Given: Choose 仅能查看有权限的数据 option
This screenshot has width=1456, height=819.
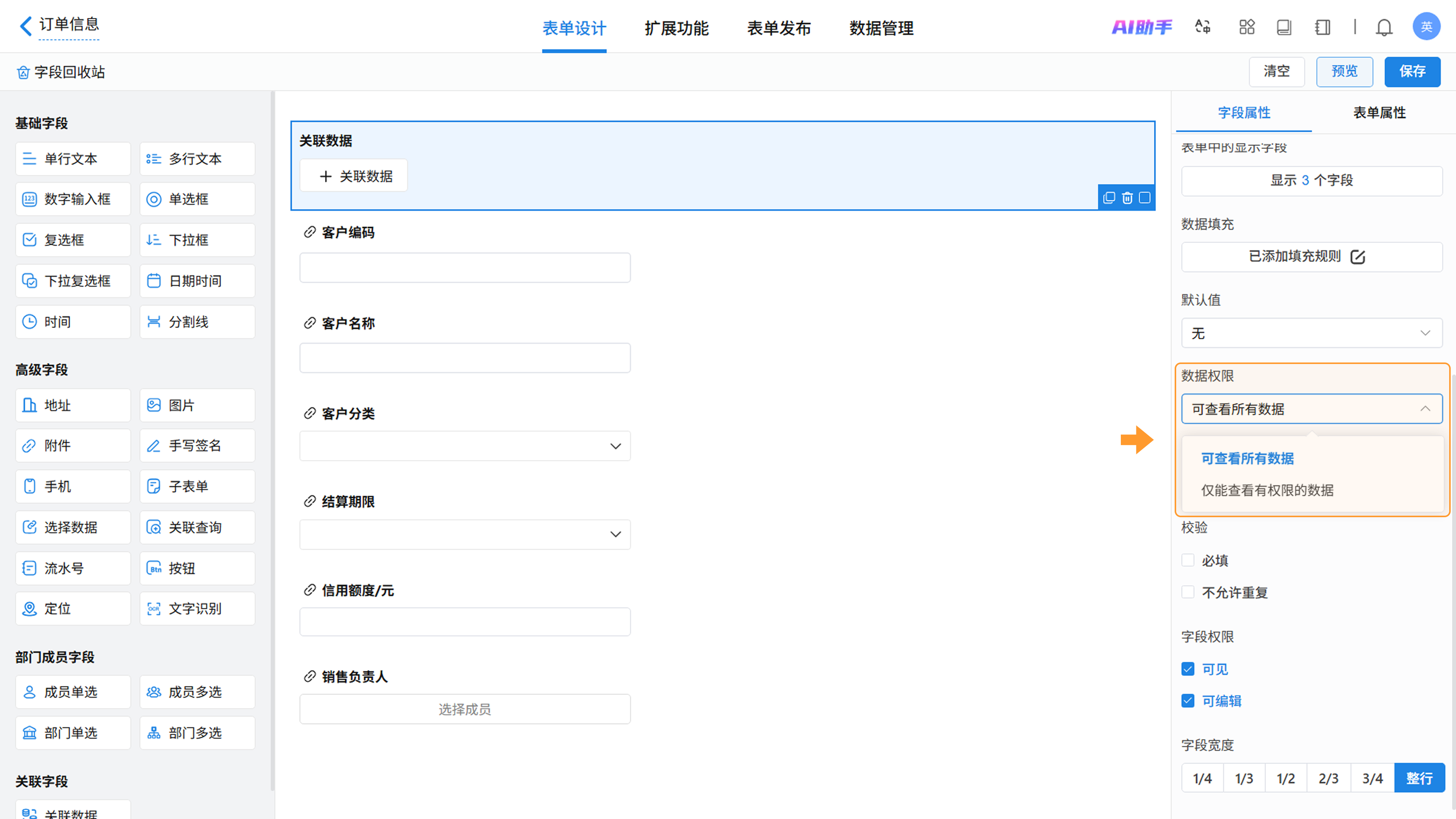Looking at the screenshot, I should pos(1267,490).
